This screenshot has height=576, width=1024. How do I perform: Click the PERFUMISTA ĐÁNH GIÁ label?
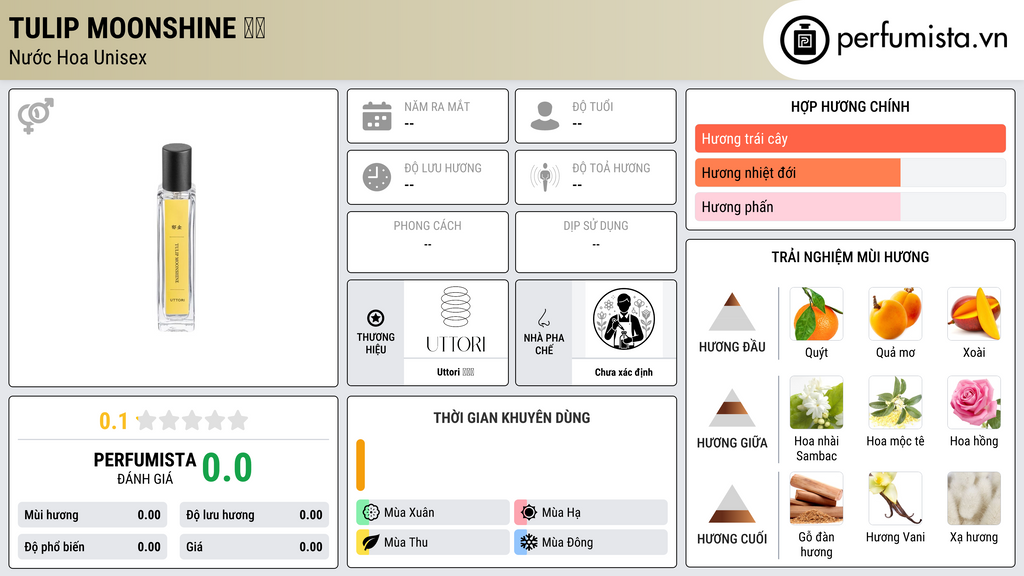pos(145,468)
